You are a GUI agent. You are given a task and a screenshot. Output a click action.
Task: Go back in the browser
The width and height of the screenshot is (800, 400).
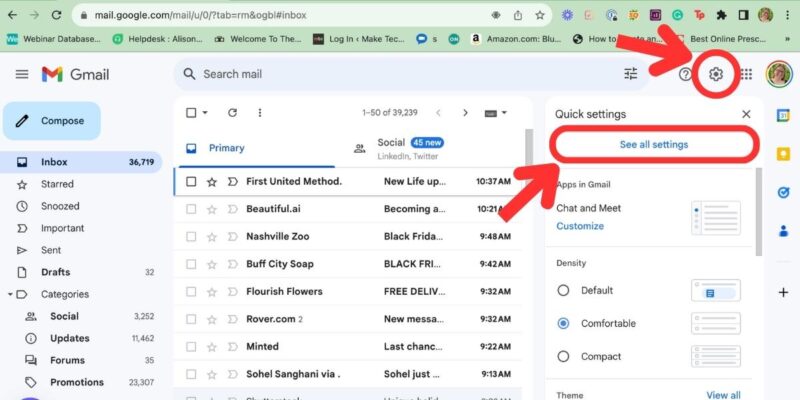coord(12,15)
